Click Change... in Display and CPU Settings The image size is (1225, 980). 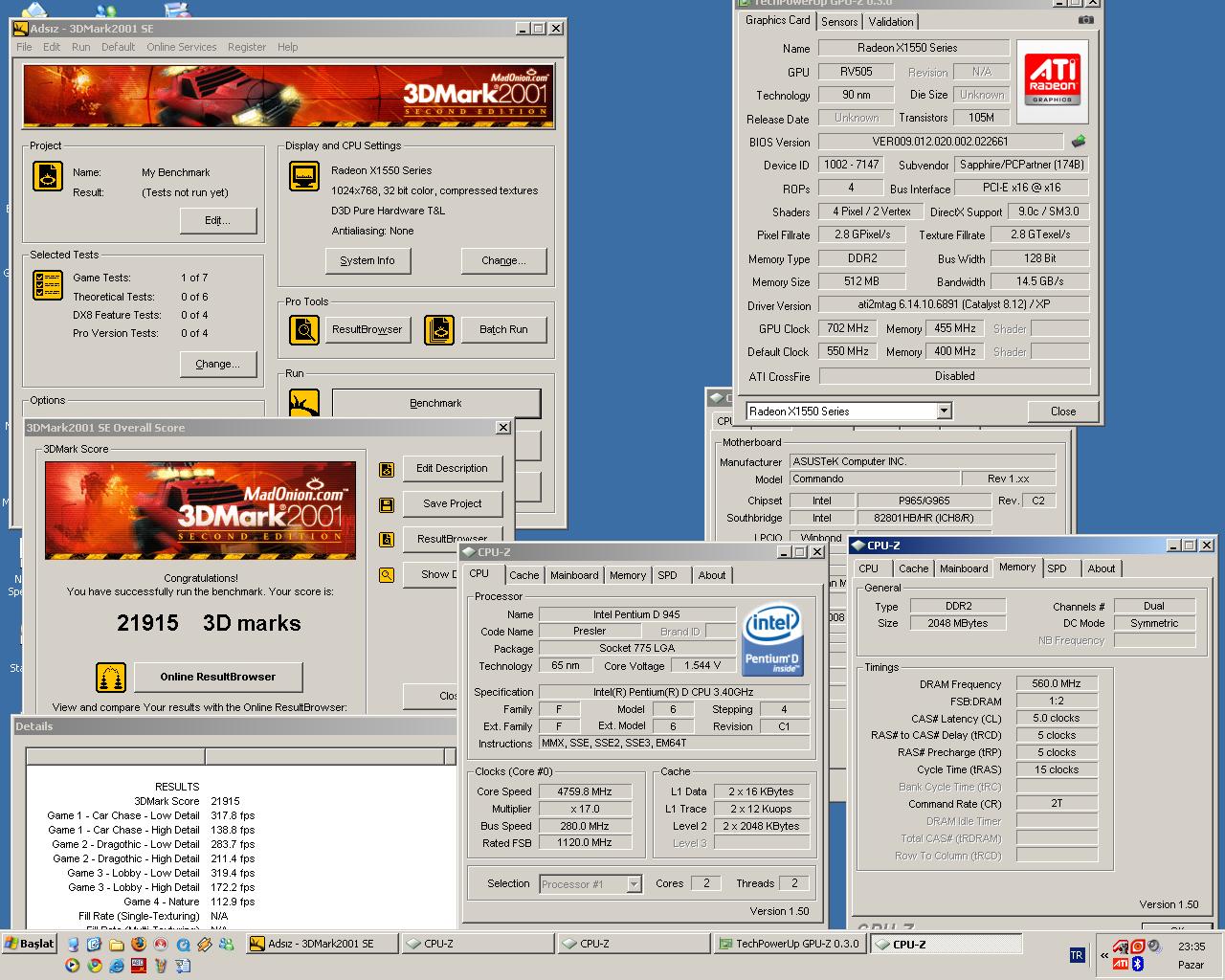point(503,260)
